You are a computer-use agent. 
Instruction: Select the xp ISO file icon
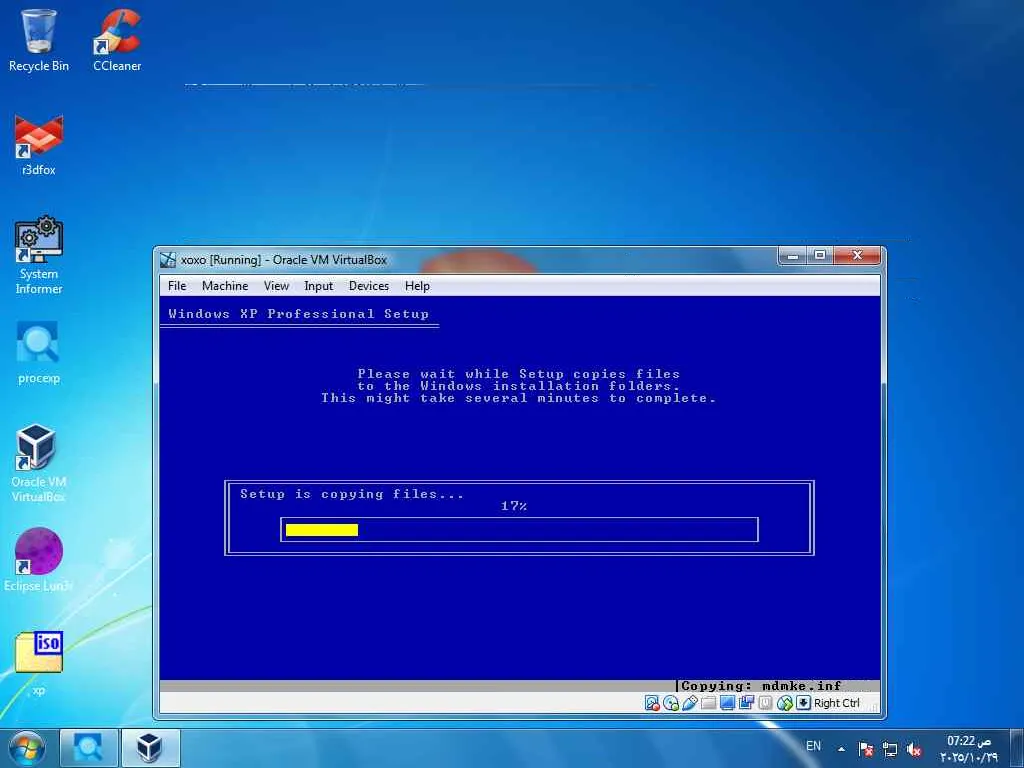[x=39, y=663]
